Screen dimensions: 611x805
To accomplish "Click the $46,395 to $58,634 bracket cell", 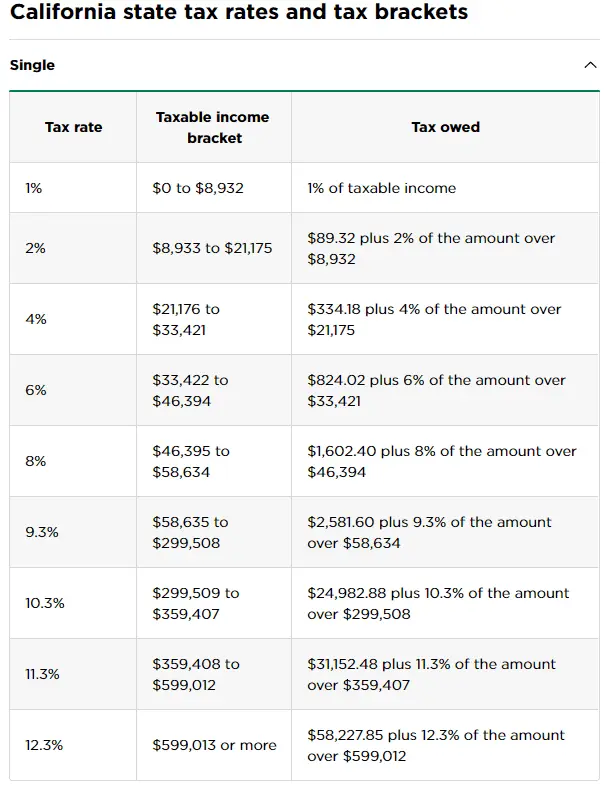I will pyautogui.click(x=191, y=461).
